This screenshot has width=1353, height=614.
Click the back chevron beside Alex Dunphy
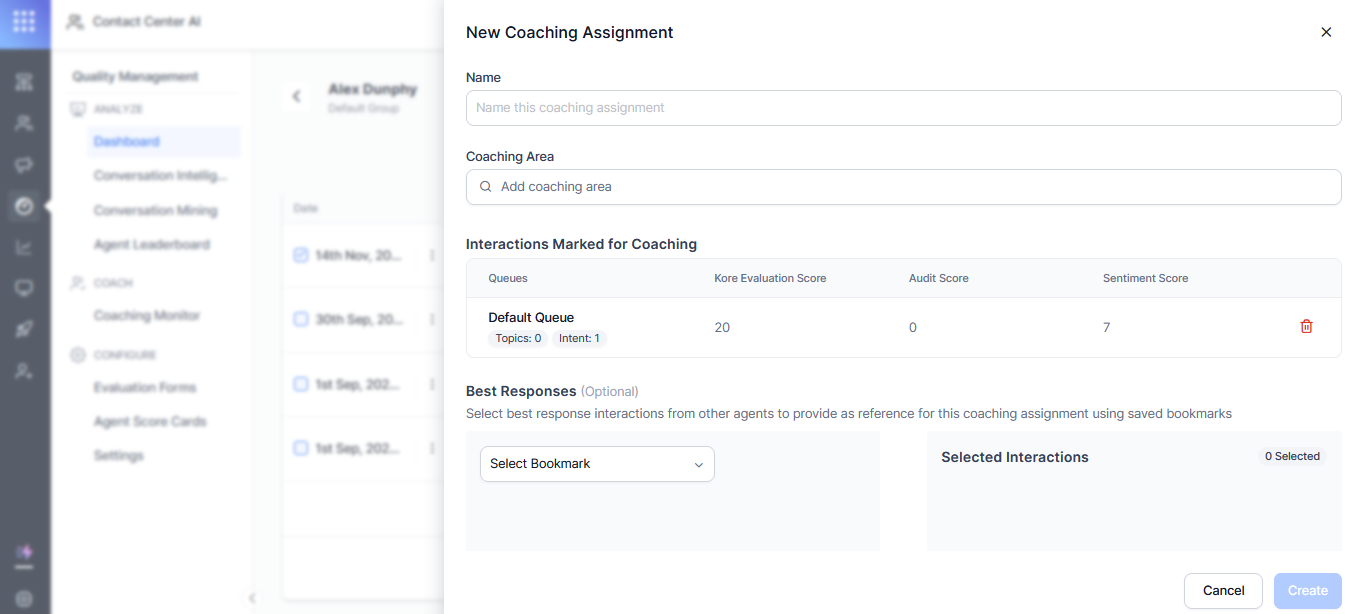pyautogui.click(x=296, y=96)
